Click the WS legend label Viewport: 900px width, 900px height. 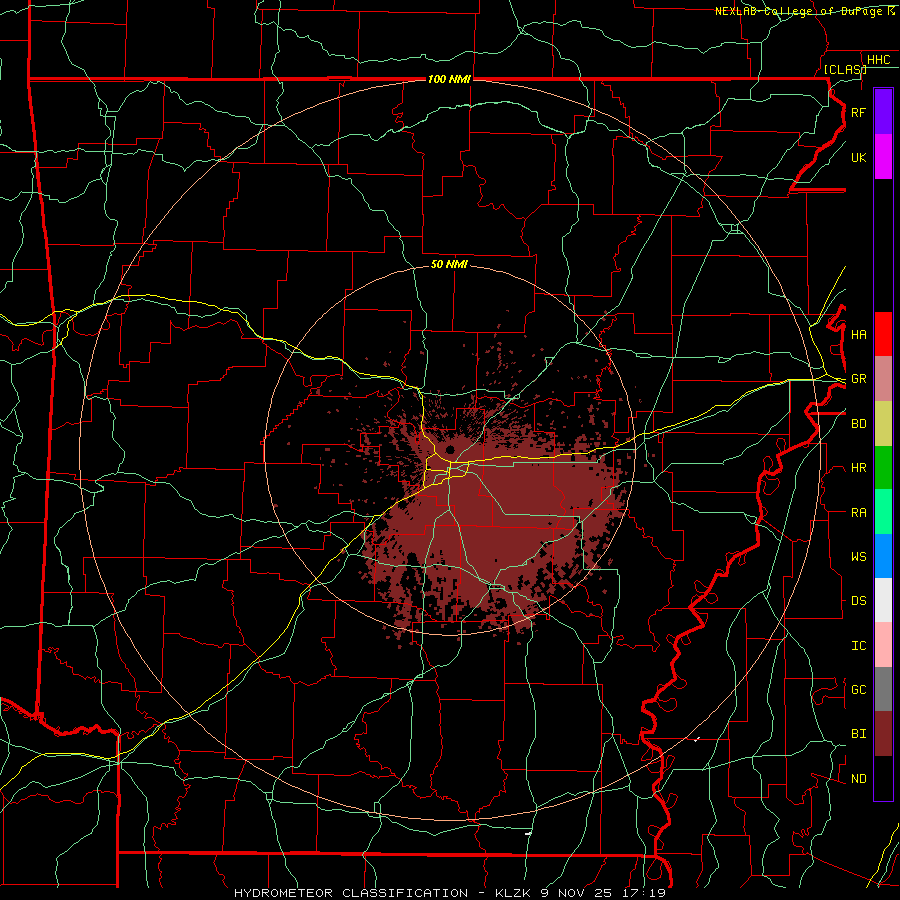click(x=858, y=556)
